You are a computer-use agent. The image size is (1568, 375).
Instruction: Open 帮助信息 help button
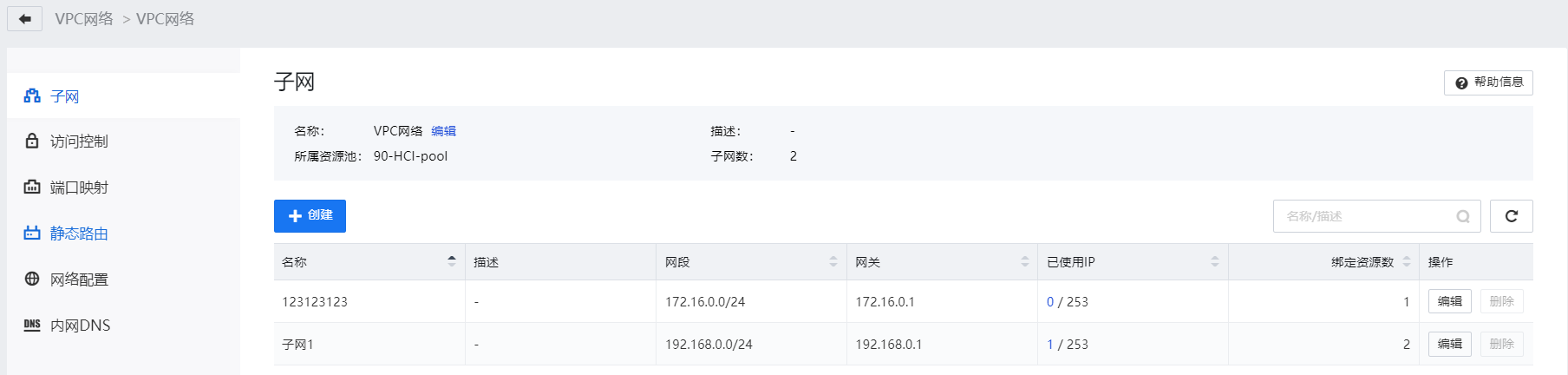point(1488,82)
